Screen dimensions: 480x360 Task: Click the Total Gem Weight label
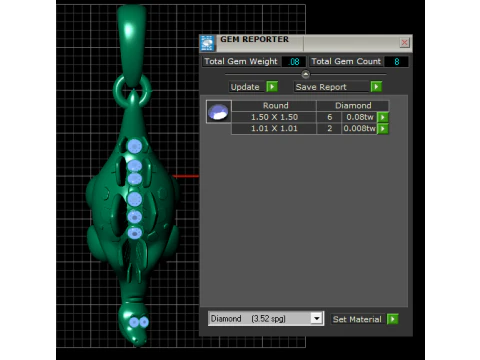tap(241, 62)
